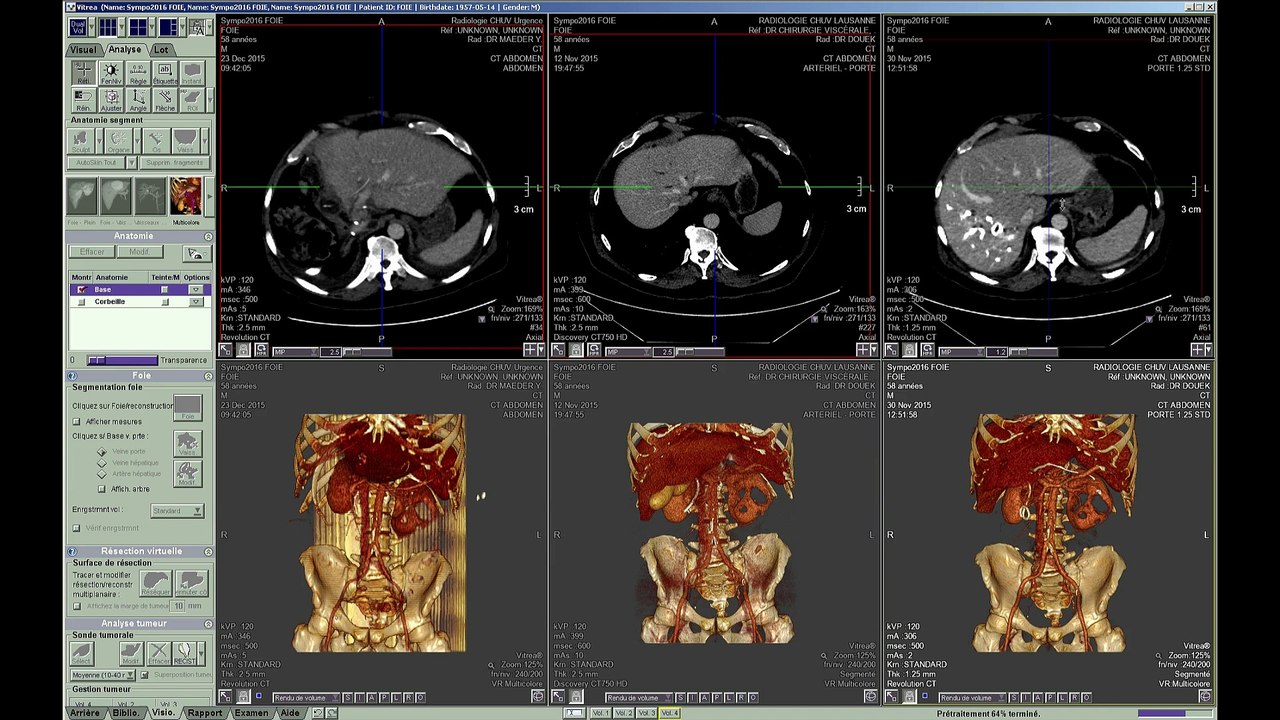Select the FenNiv window level tool
The width and height of the screenshot is (1280, 720).
(111, 73)
